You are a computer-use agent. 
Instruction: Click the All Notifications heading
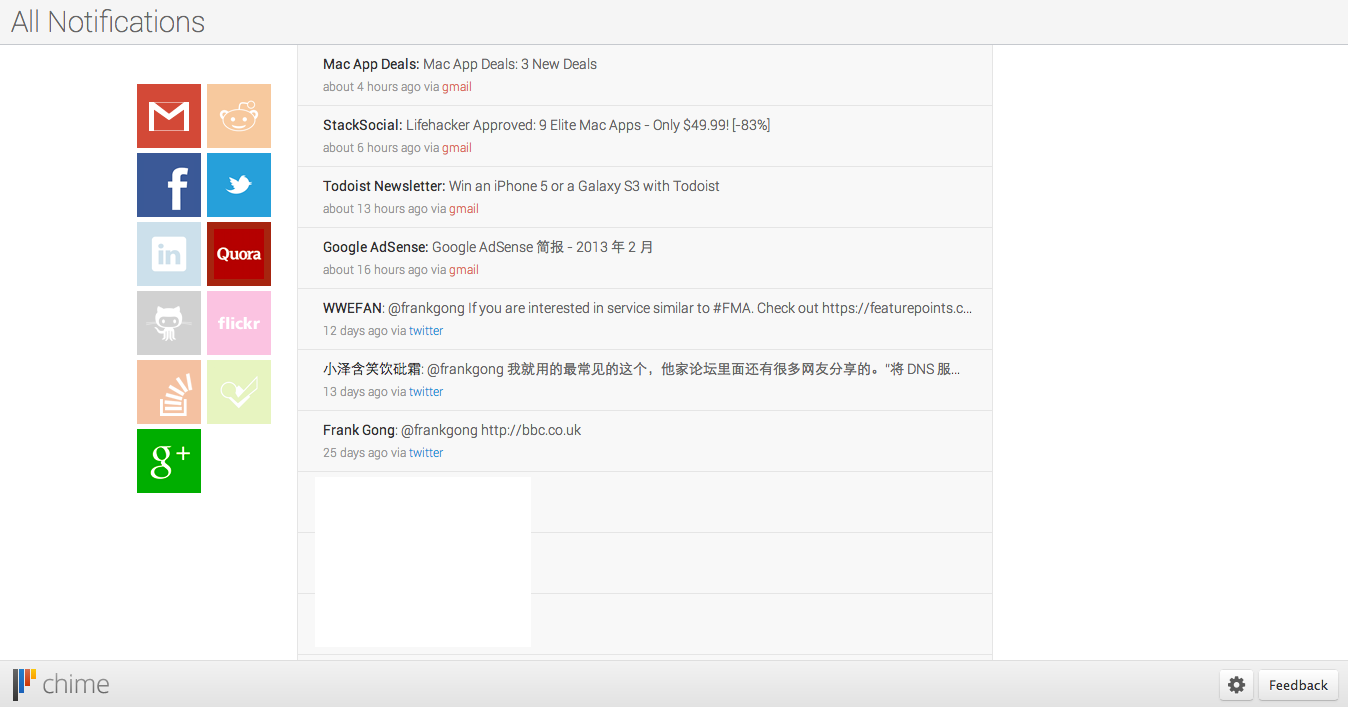[x=108, y=22]
